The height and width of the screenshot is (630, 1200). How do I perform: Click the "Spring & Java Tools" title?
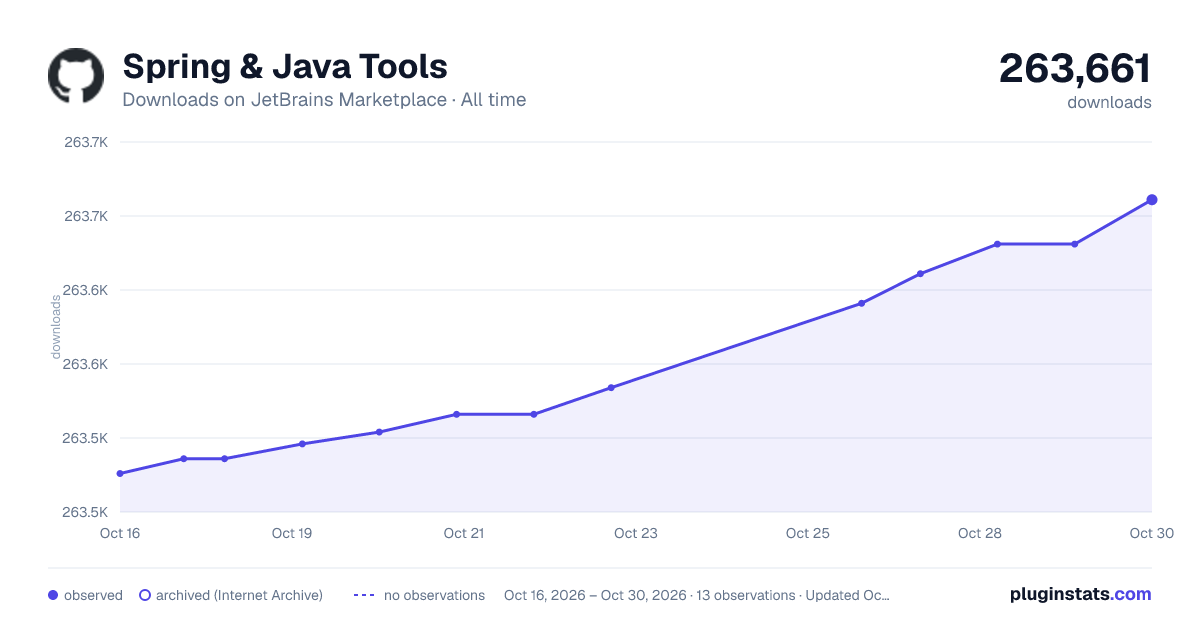(285, 67)
